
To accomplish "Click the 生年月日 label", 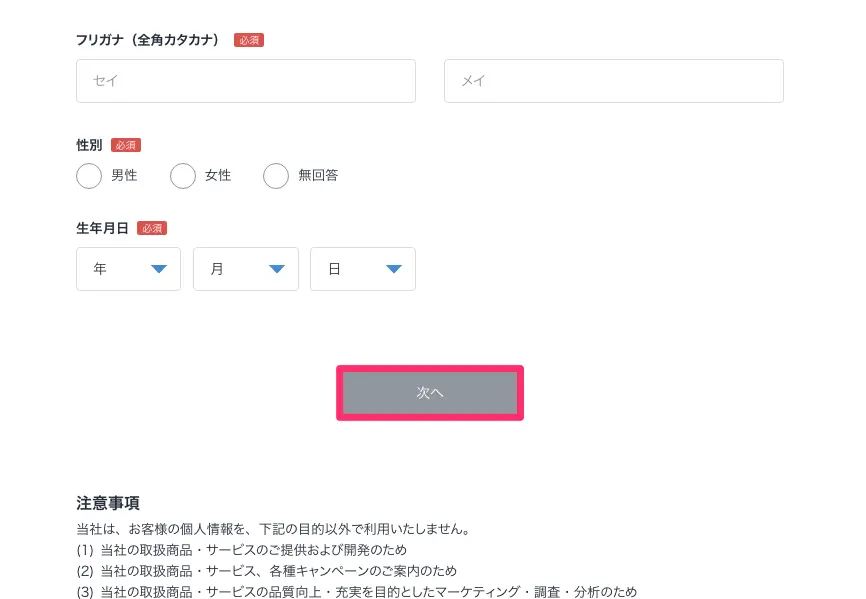I will point(102,228).
